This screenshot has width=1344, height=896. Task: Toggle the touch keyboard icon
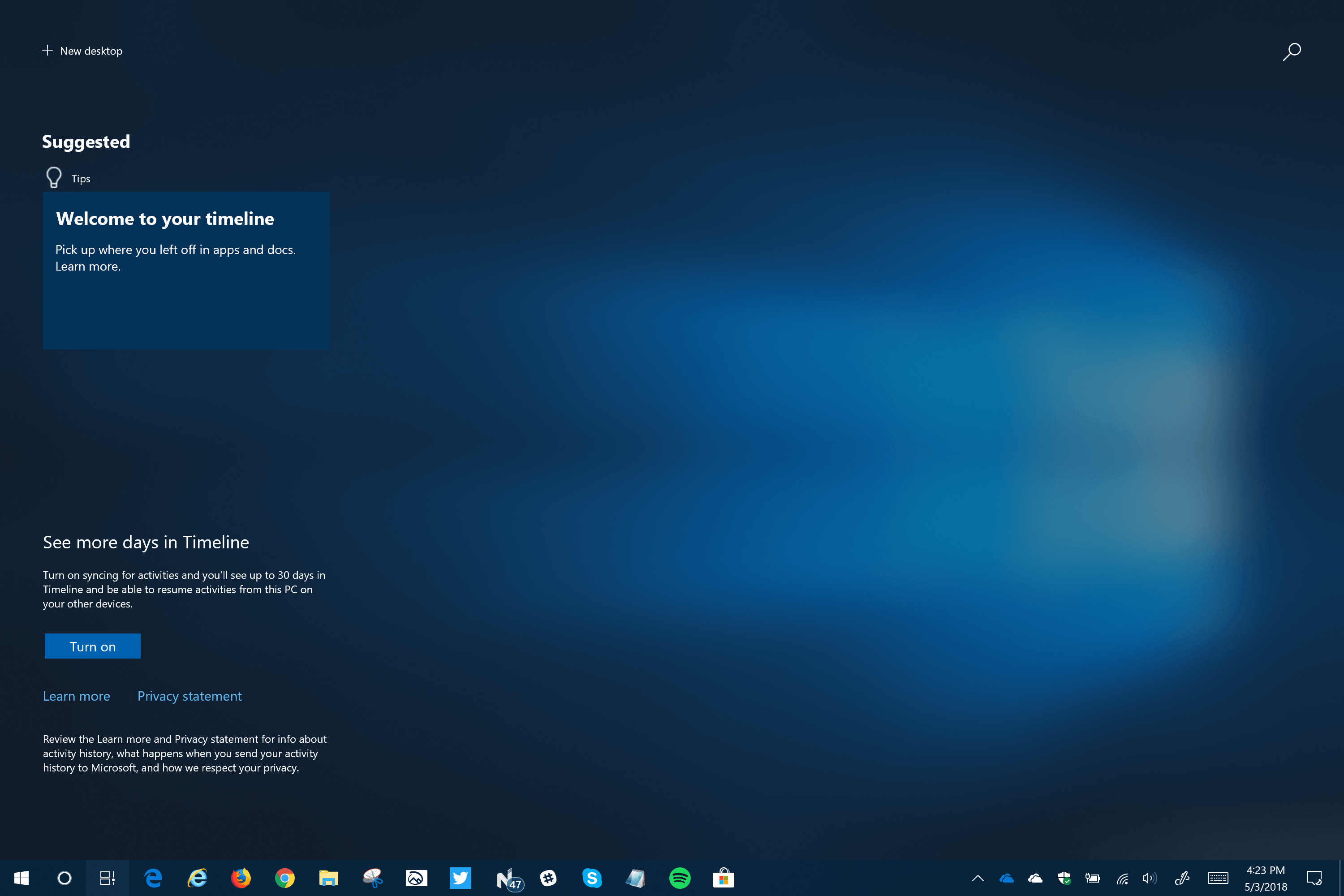(1218, 878)
